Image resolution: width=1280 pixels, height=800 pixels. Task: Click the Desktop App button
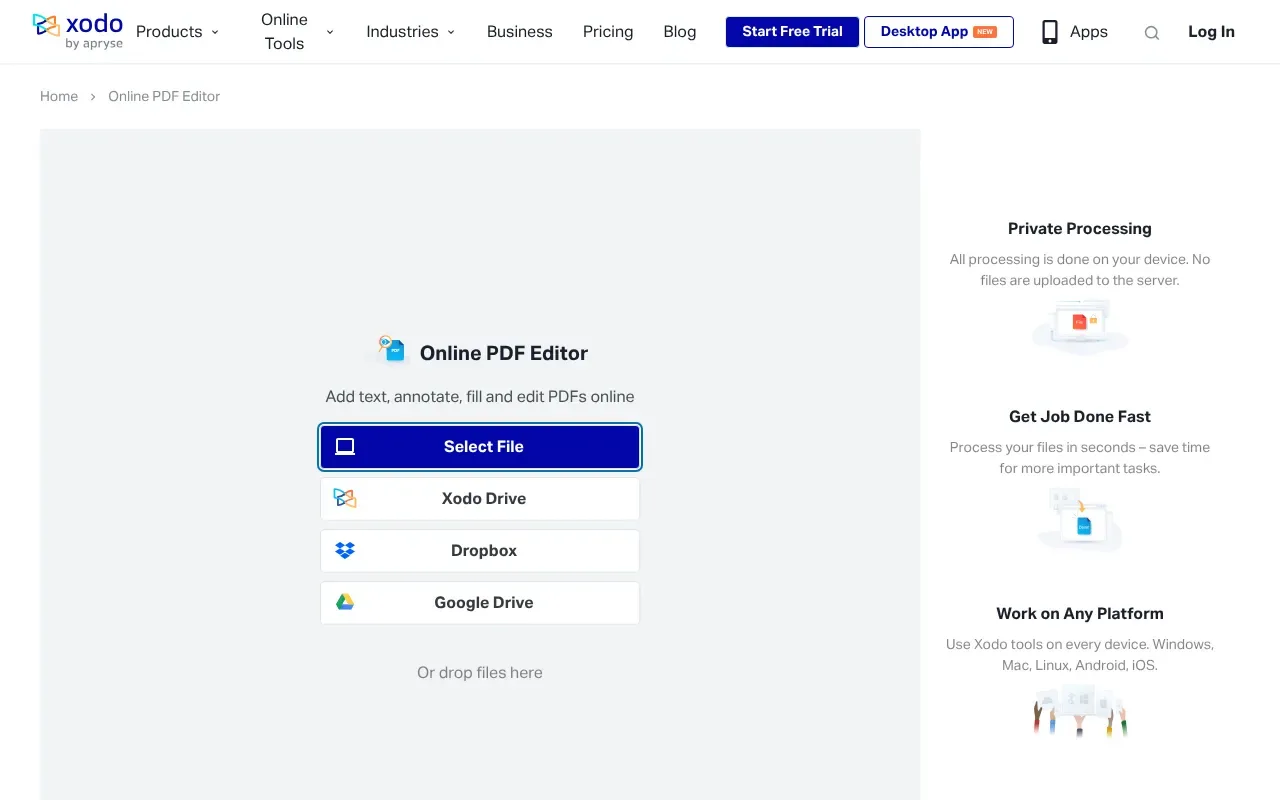tap(938, 32)
